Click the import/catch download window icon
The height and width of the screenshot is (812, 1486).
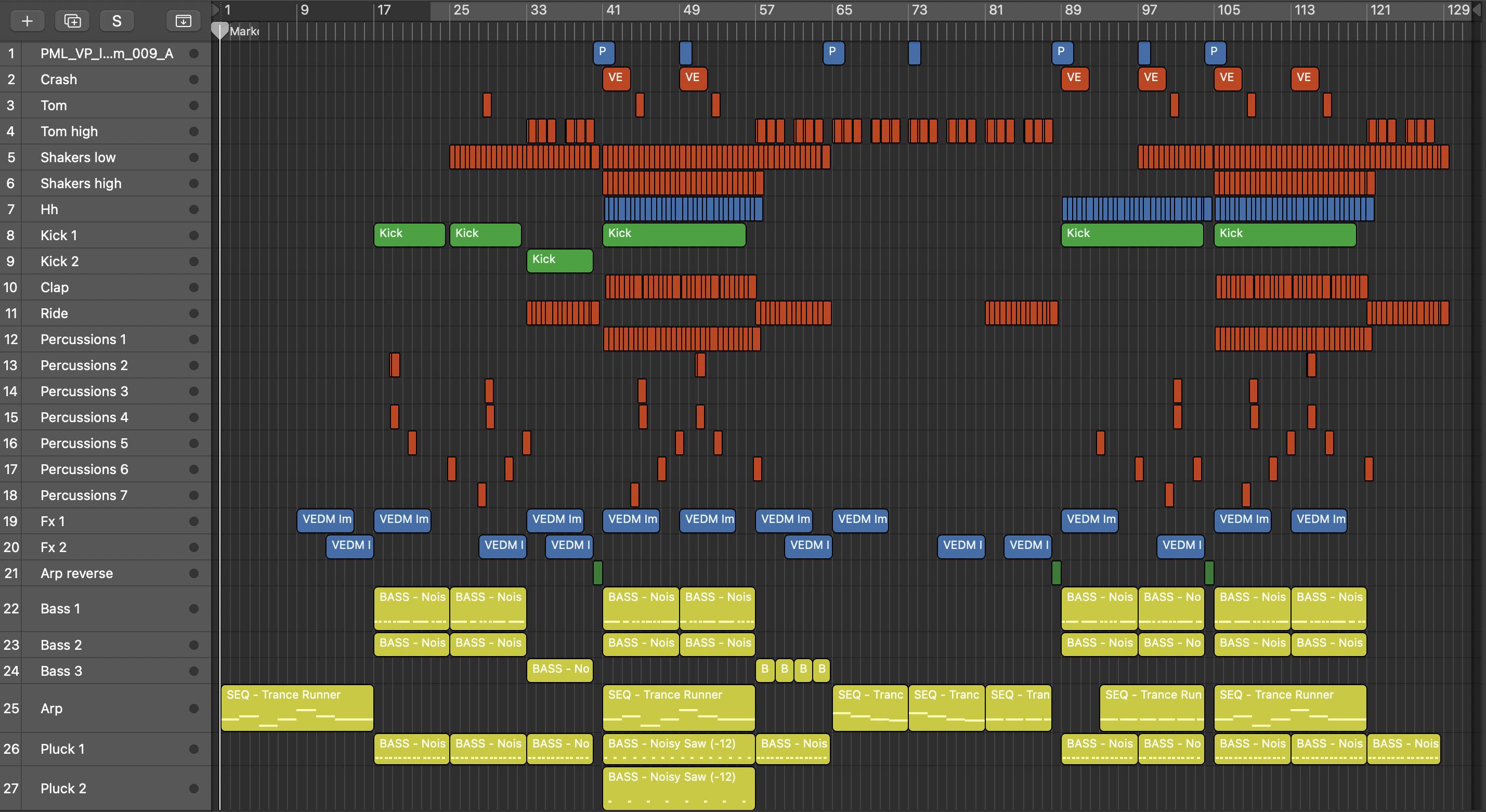point(183,21)
